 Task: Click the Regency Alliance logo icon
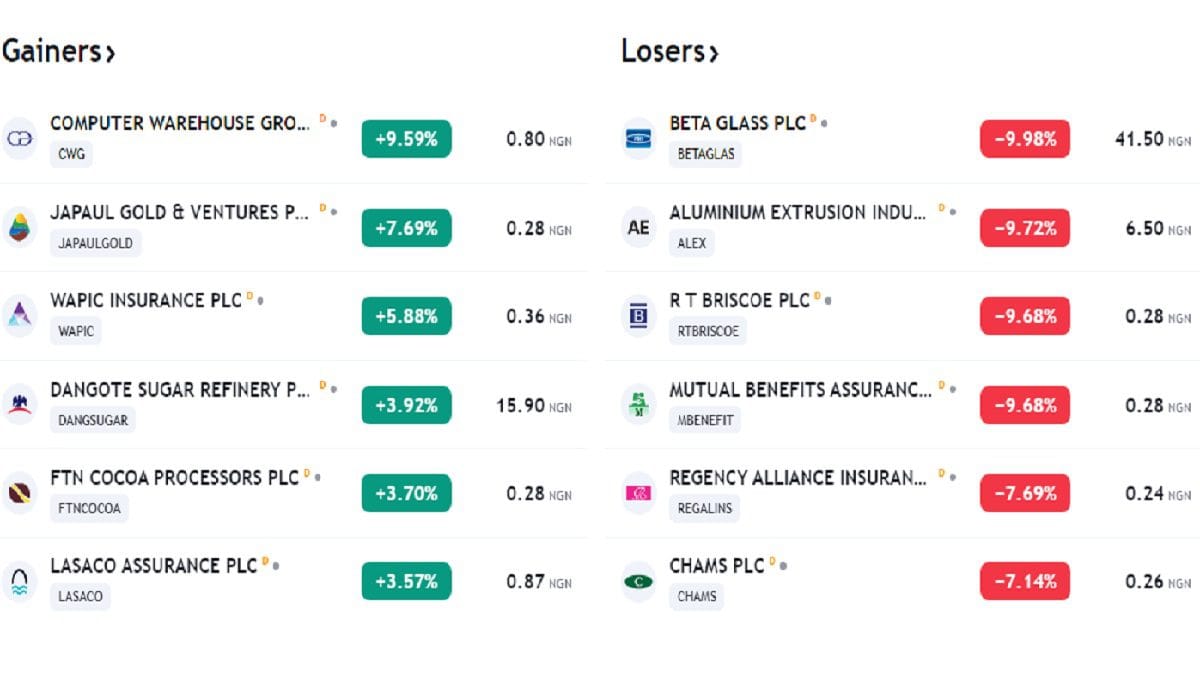point(638,493)
